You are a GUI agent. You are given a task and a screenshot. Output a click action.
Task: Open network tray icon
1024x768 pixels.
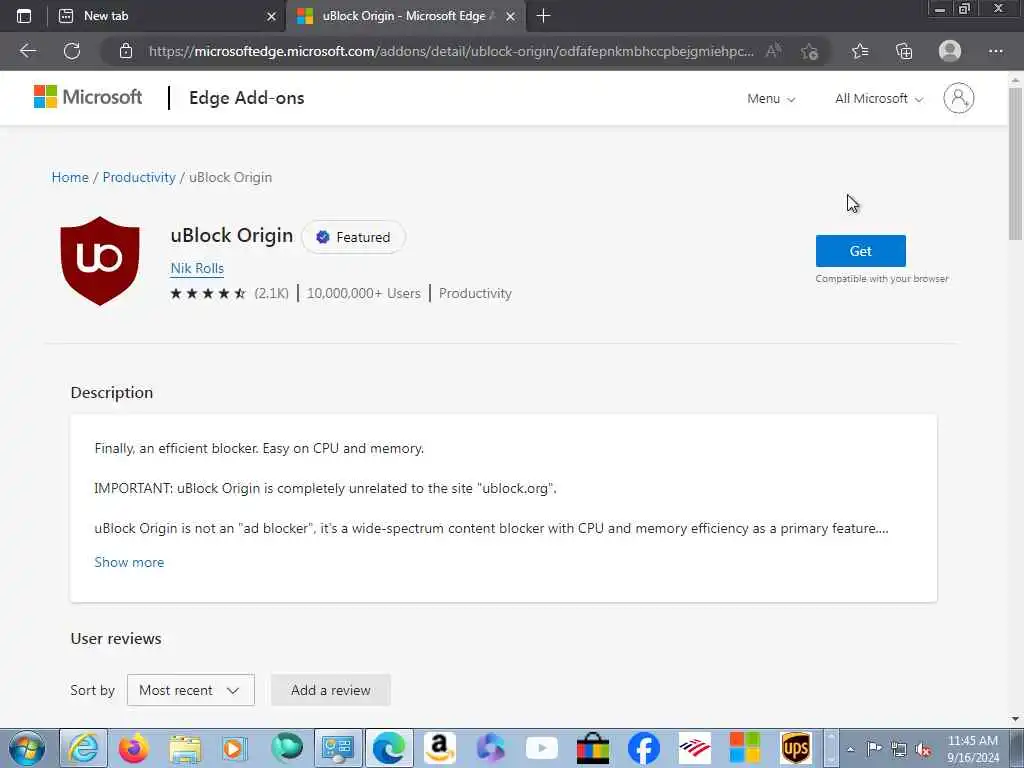pyautogui.click(x=899, y=749)
